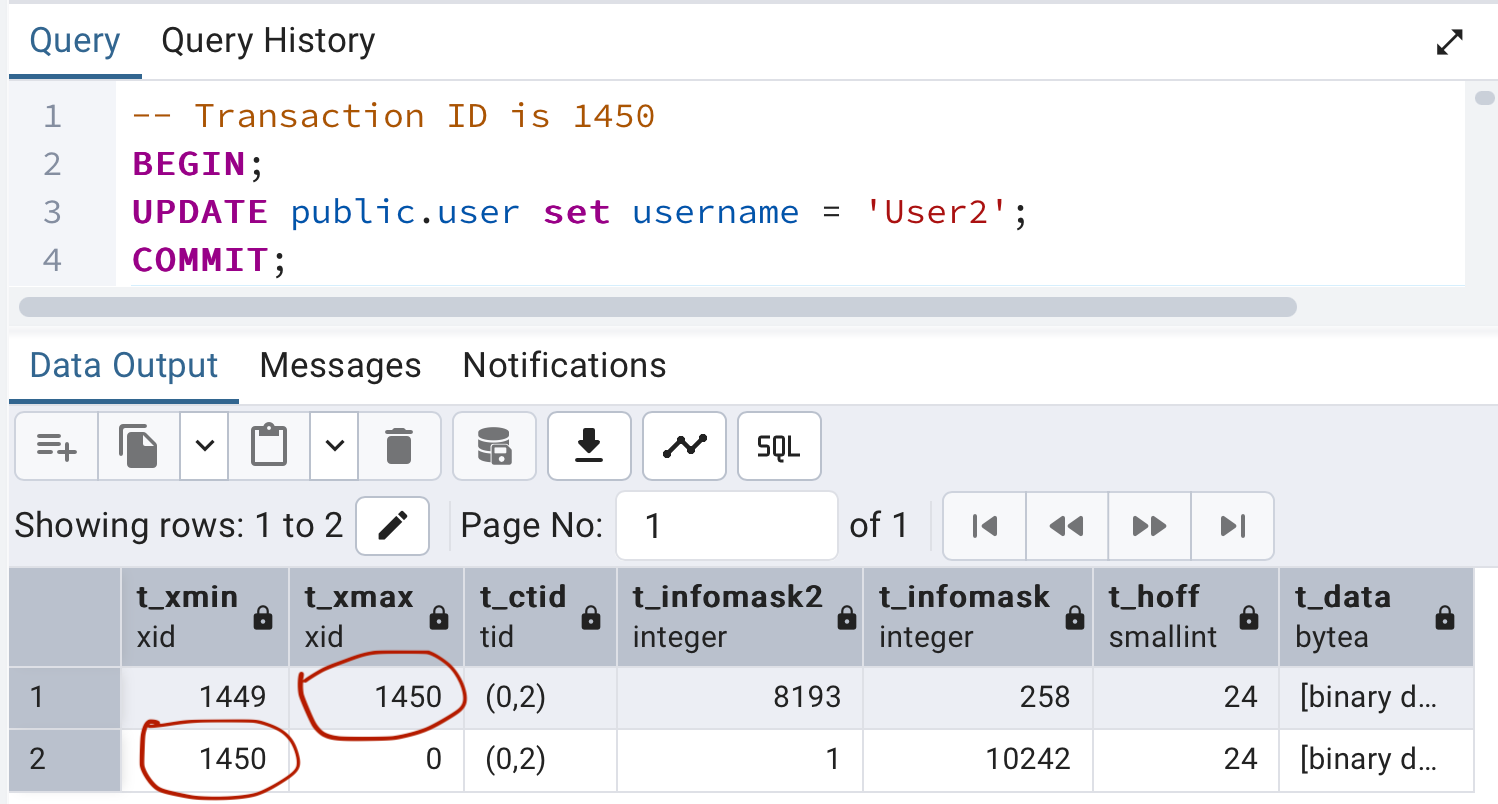The width and height of the screenshot is (1498, 804).
Task: Click the Paste clipboard icon
Action: (x=269, y=445)
